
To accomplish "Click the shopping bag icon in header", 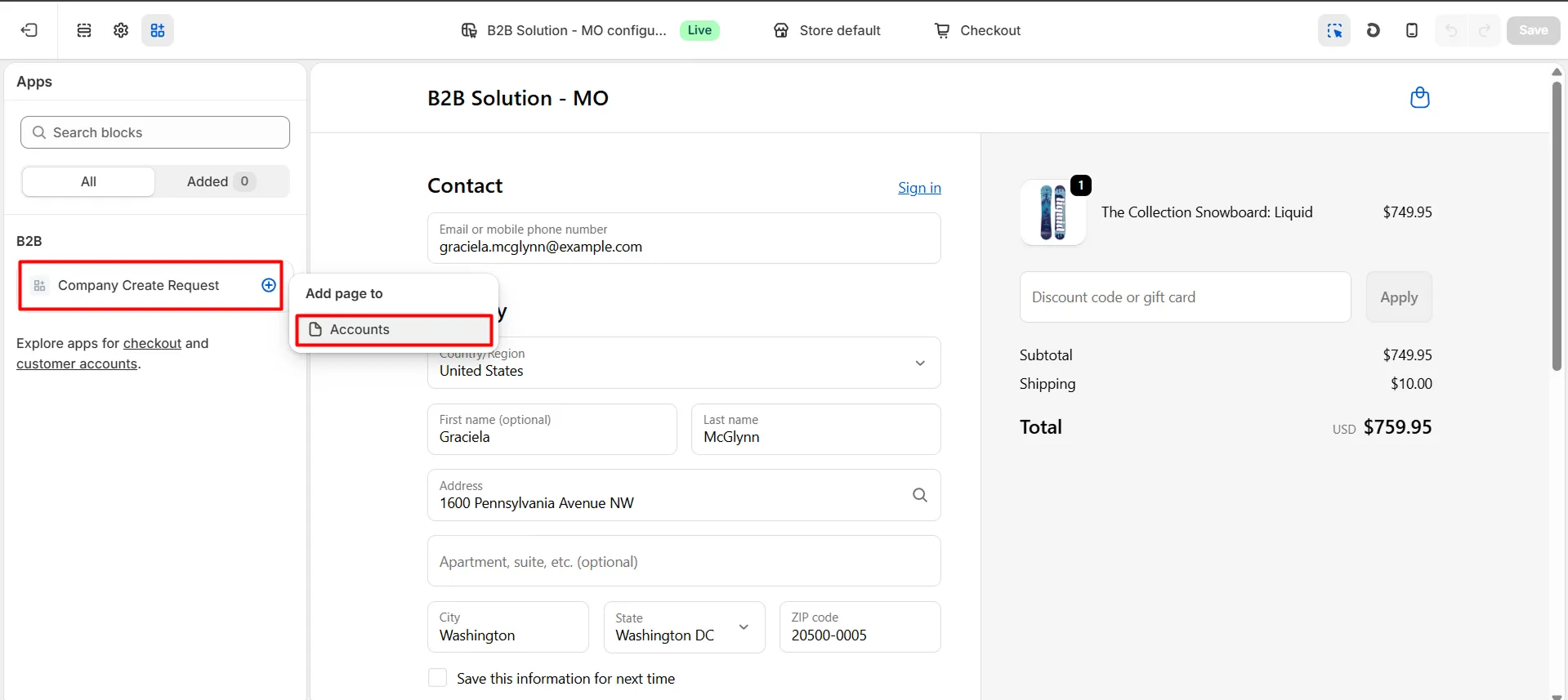I will point(1420,98).
